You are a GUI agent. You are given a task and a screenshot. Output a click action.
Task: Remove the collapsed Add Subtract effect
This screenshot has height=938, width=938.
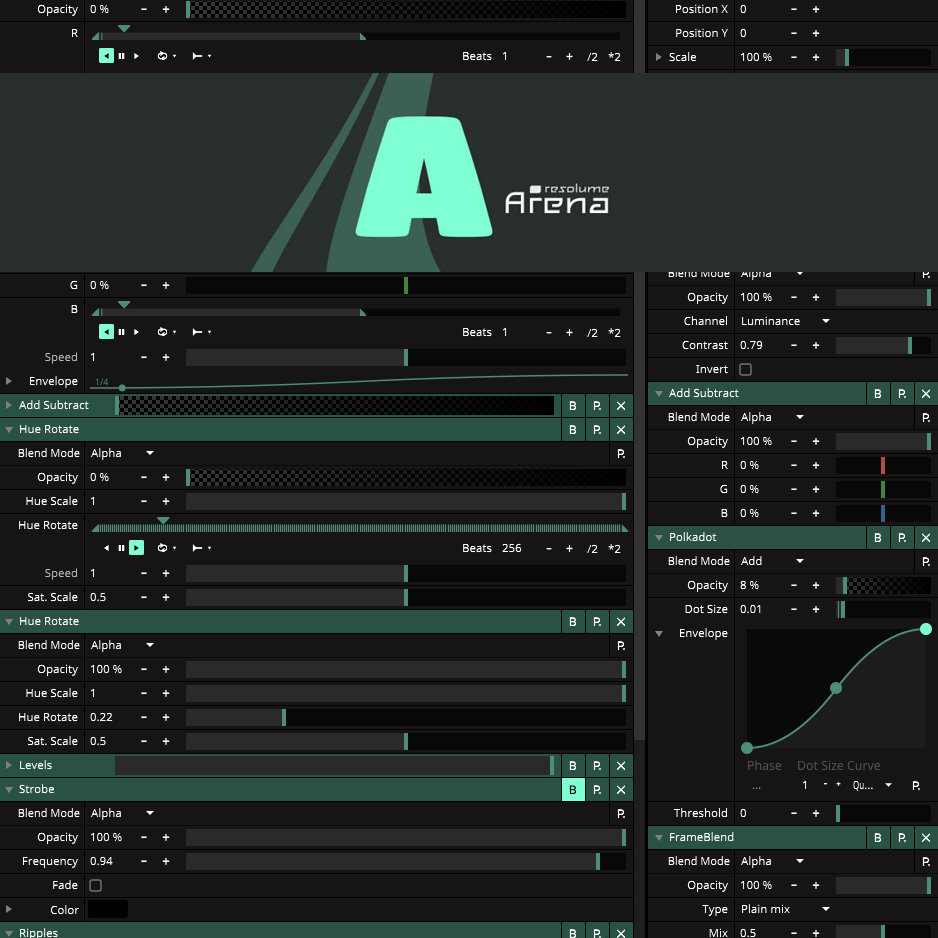(621, 406)
